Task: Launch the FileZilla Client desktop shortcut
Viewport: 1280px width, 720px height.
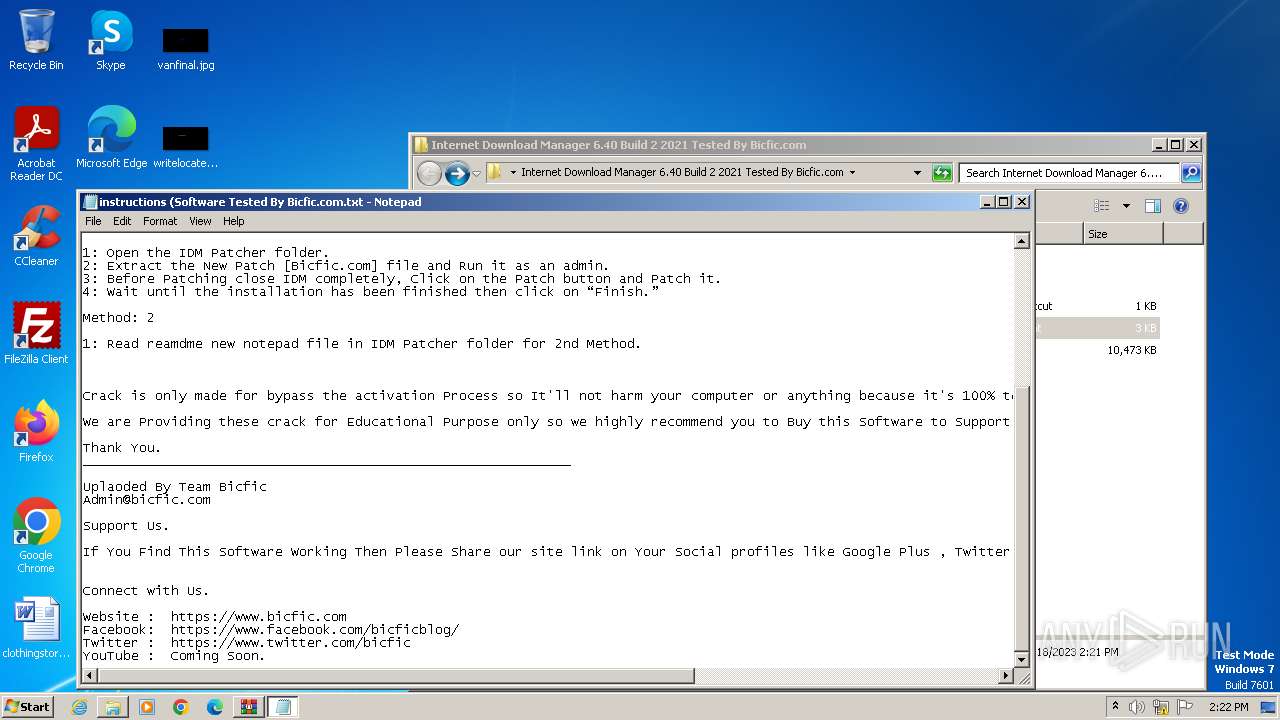Action: click(36, 334)
